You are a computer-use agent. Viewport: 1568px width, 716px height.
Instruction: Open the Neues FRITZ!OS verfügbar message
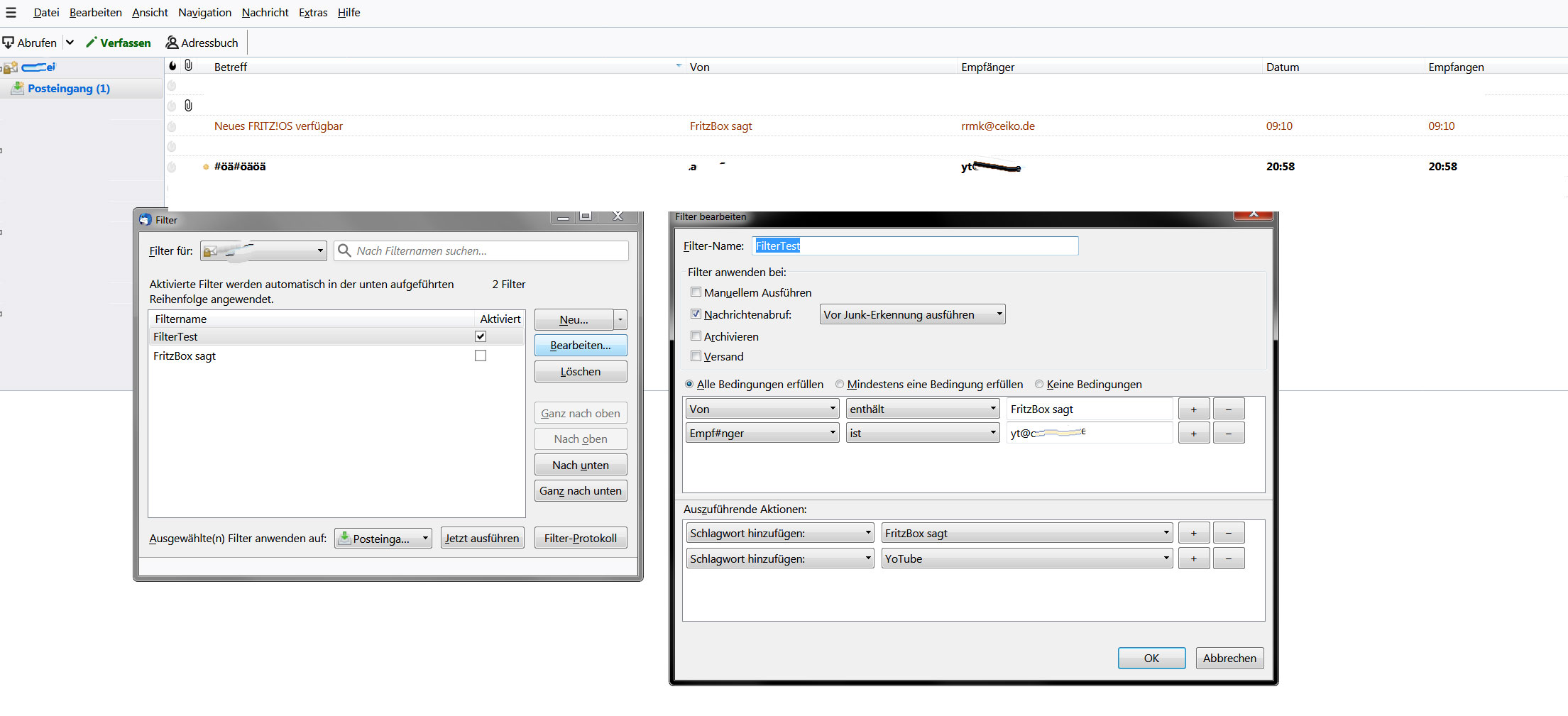coord(278,126)
